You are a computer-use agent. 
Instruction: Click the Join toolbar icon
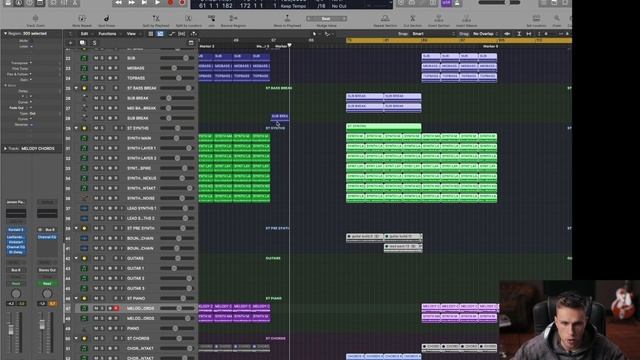point(211,19)
